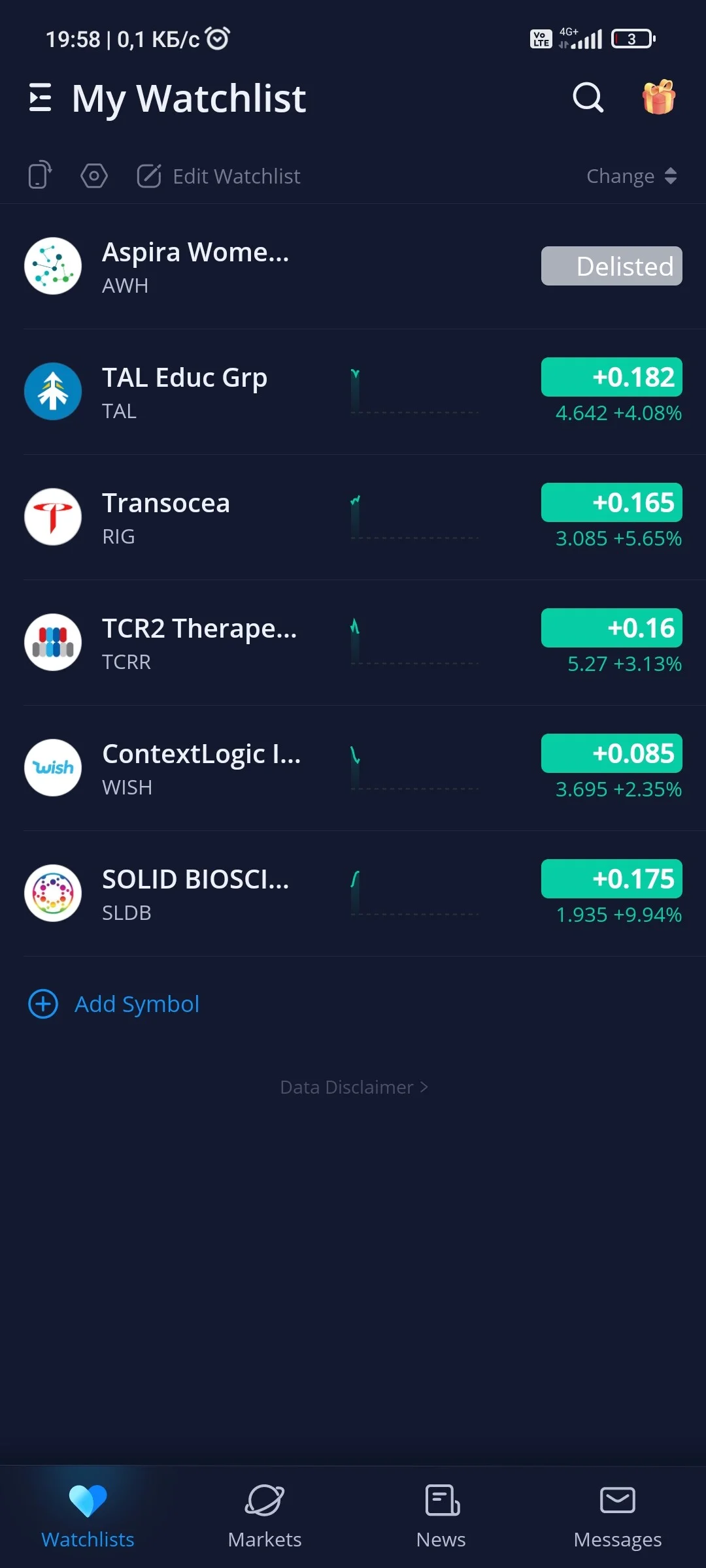Tap the Edit Watchlist pencil icon
Viewport: 706px width, 1568px height.
click(149, 176)
